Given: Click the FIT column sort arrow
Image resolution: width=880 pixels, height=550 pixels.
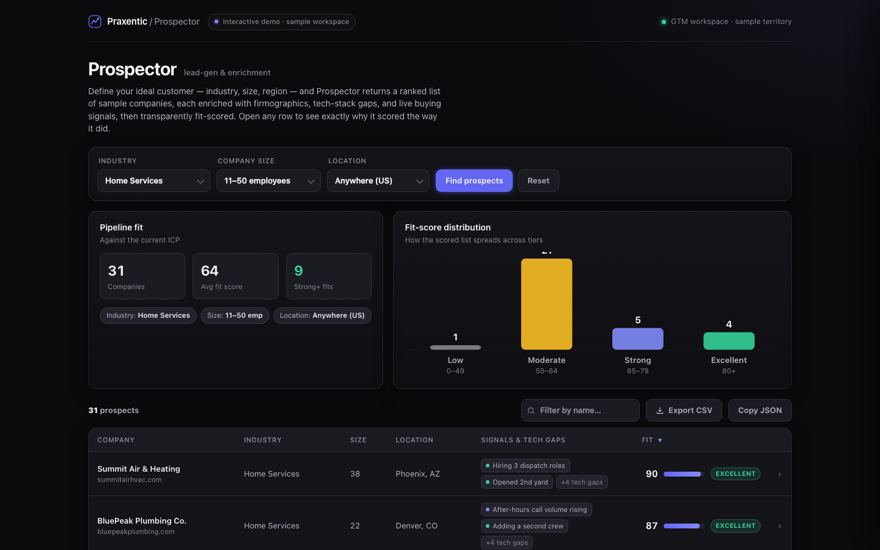Looking at the screenshot, I should coord(659,441).
